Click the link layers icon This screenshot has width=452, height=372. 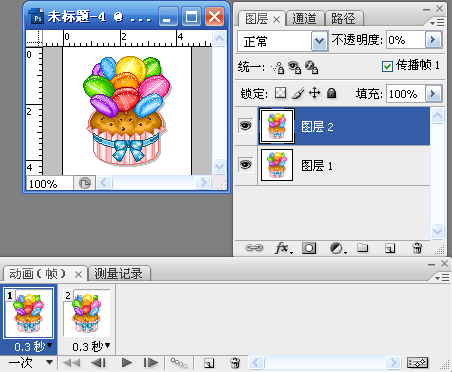tap(254, 248)
